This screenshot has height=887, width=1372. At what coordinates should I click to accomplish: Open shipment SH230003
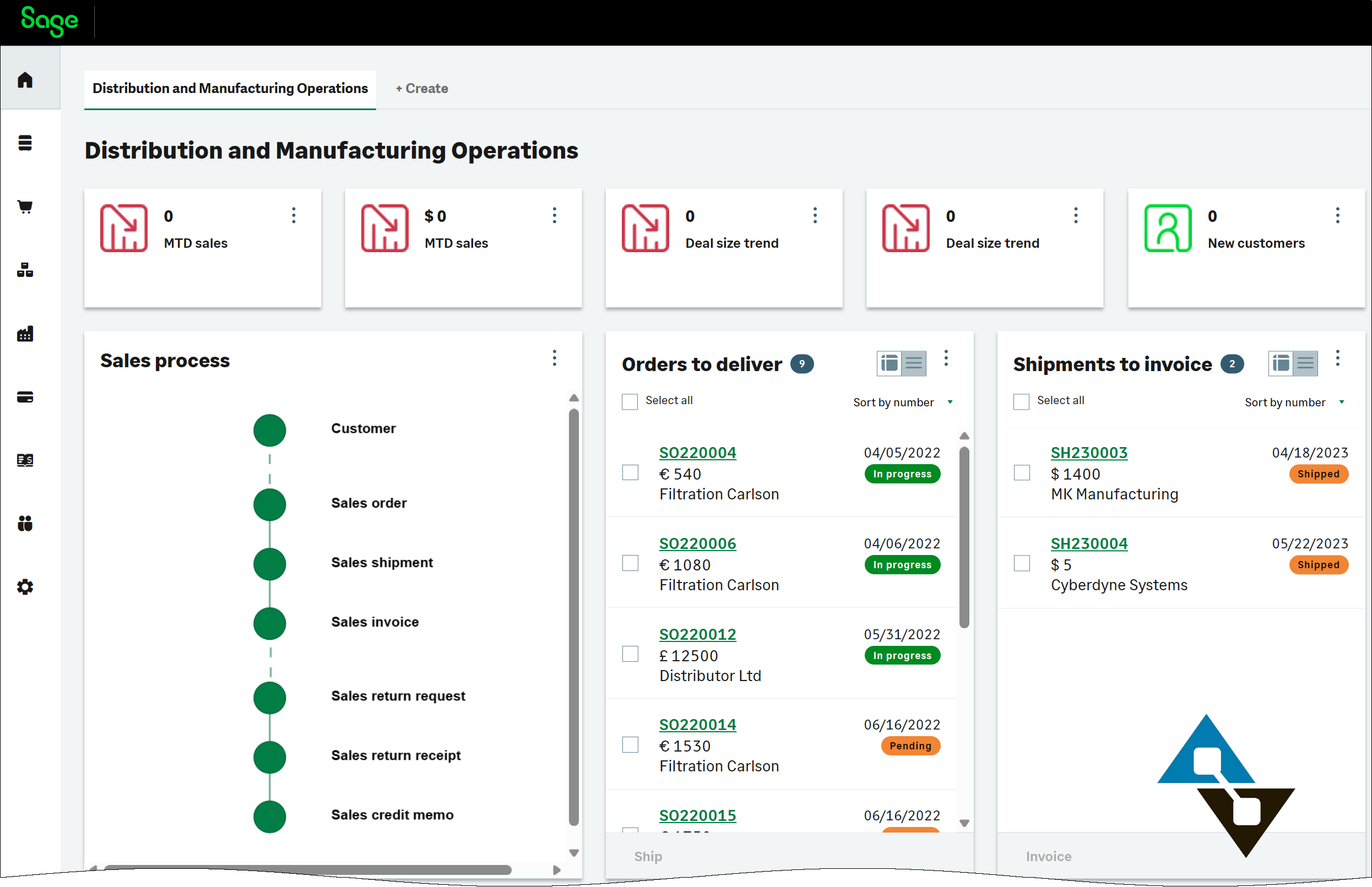pos(1089,453)
